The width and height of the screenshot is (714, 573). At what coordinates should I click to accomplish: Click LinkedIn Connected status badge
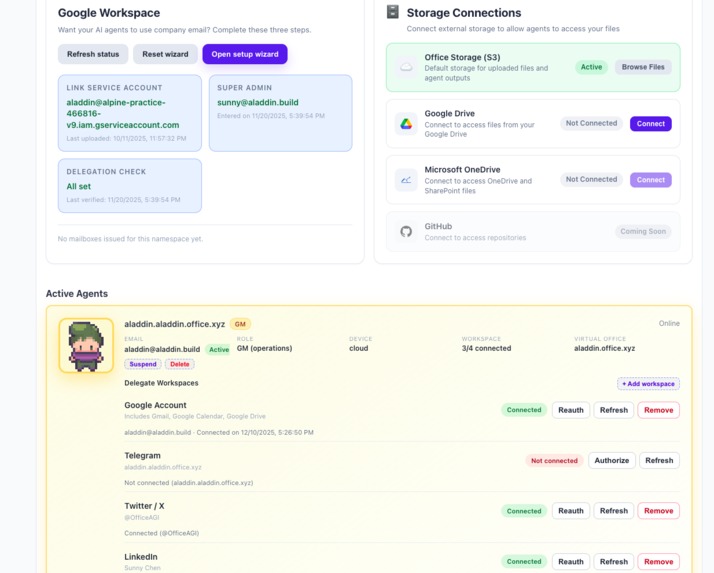[524, 562]
